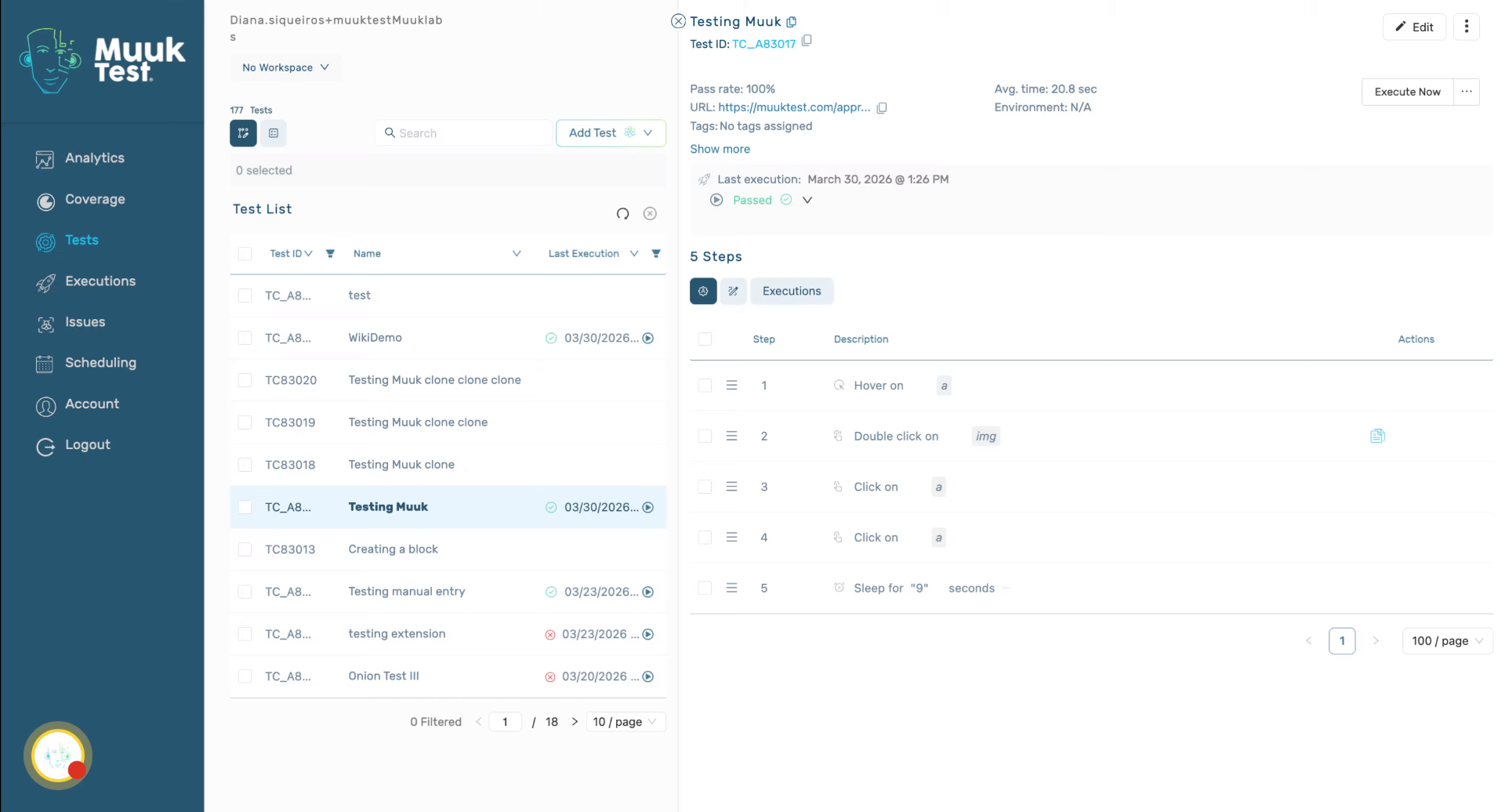Copy the Testing Muuk test name icon
The image size is (1505, 812).
(x=792, y=22)
